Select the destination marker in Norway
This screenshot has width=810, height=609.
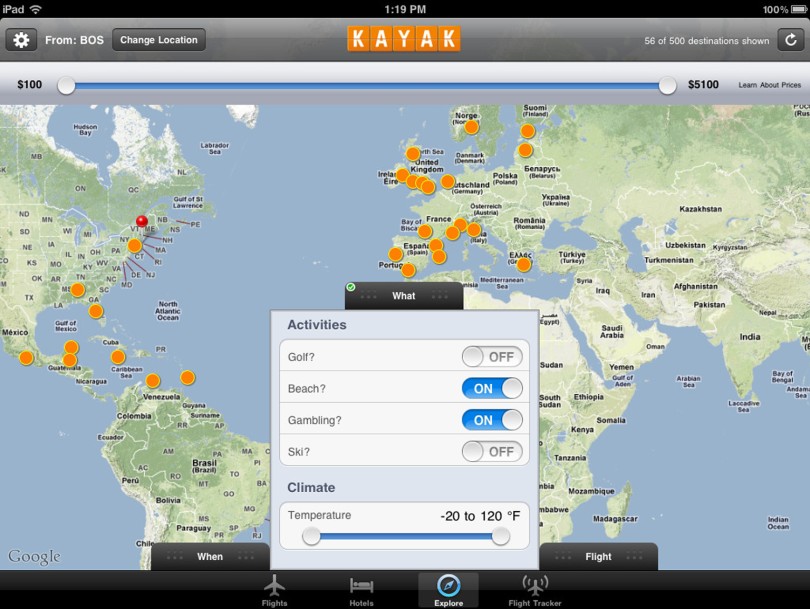pyautogui.click(x=471, y=127)
